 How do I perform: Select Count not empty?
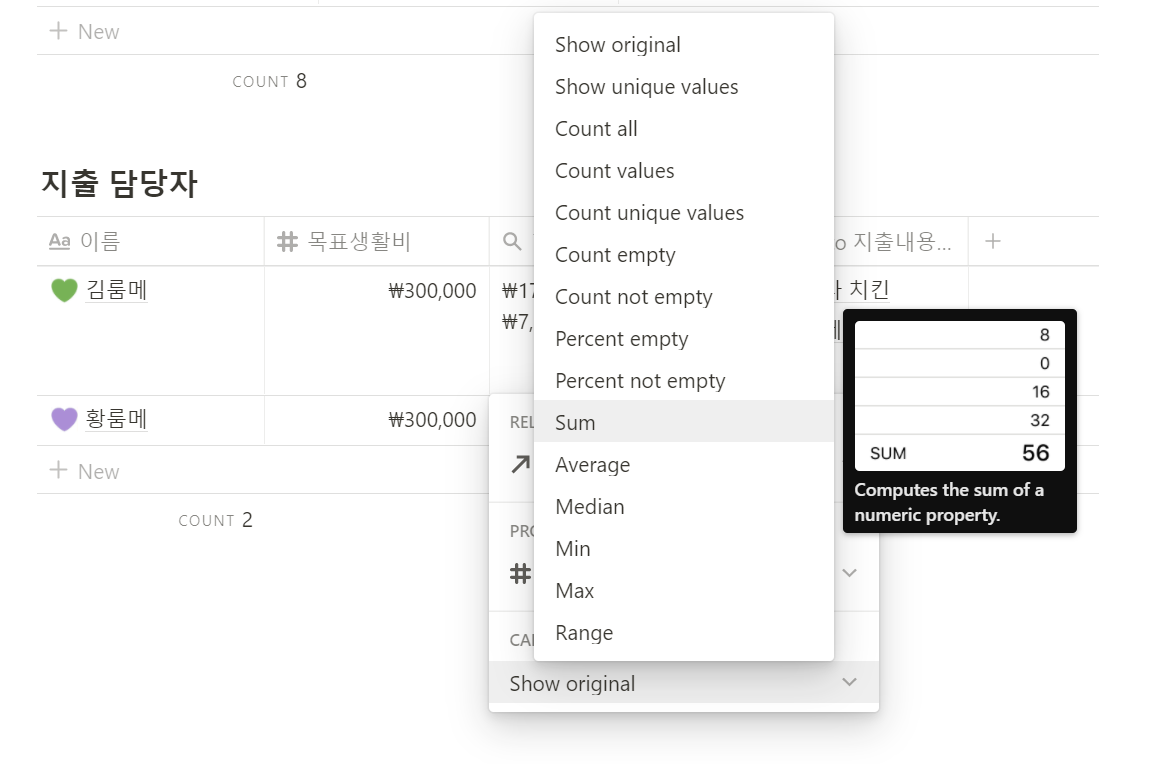[683, 297]
